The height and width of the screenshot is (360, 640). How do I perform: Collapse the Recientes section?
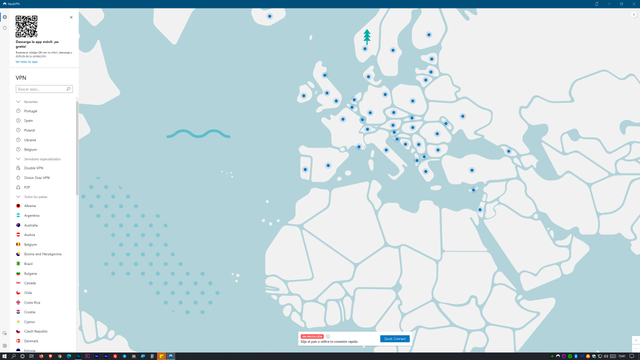tap(18, 102)
